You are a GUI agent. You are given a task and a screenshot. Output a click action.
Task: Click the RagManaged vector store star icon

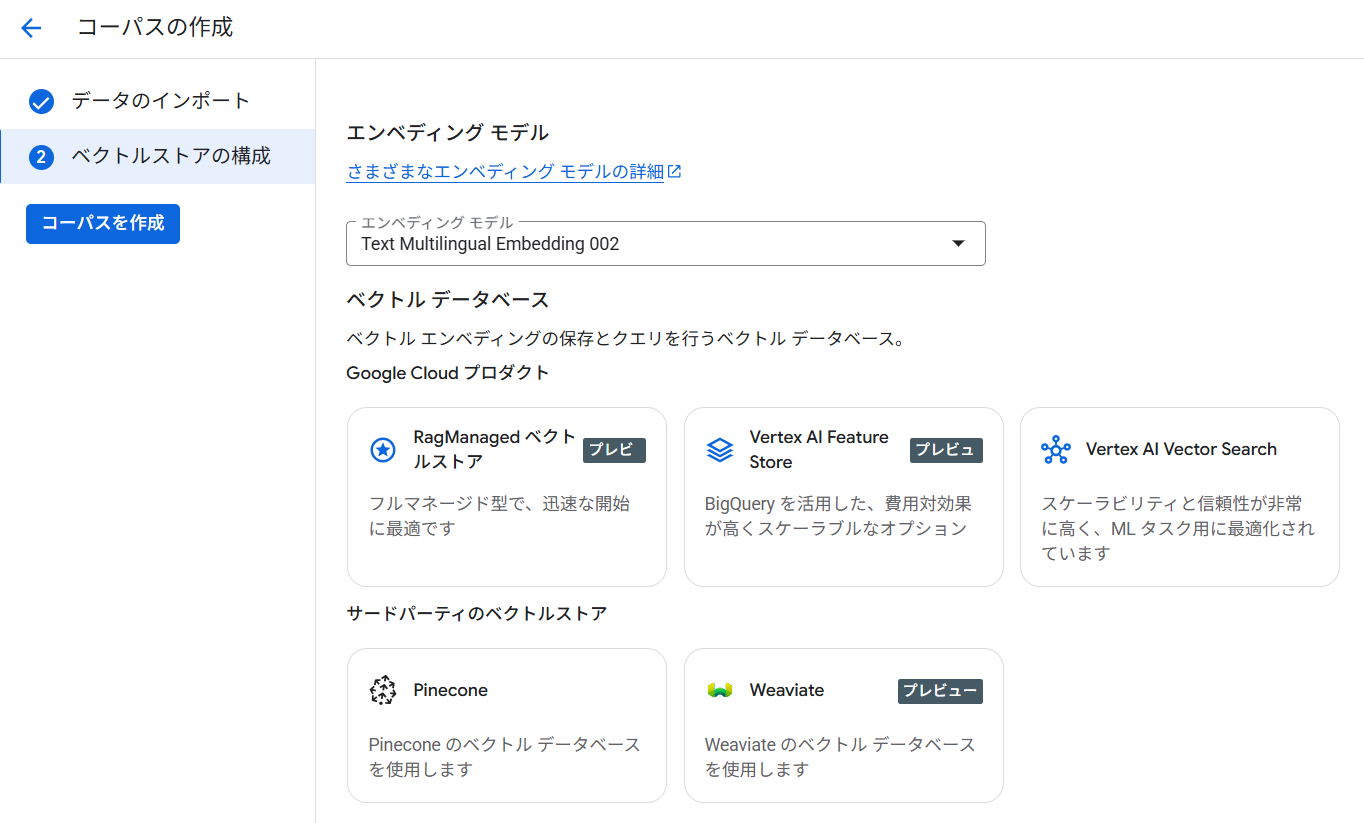click(x=382, y=450)
